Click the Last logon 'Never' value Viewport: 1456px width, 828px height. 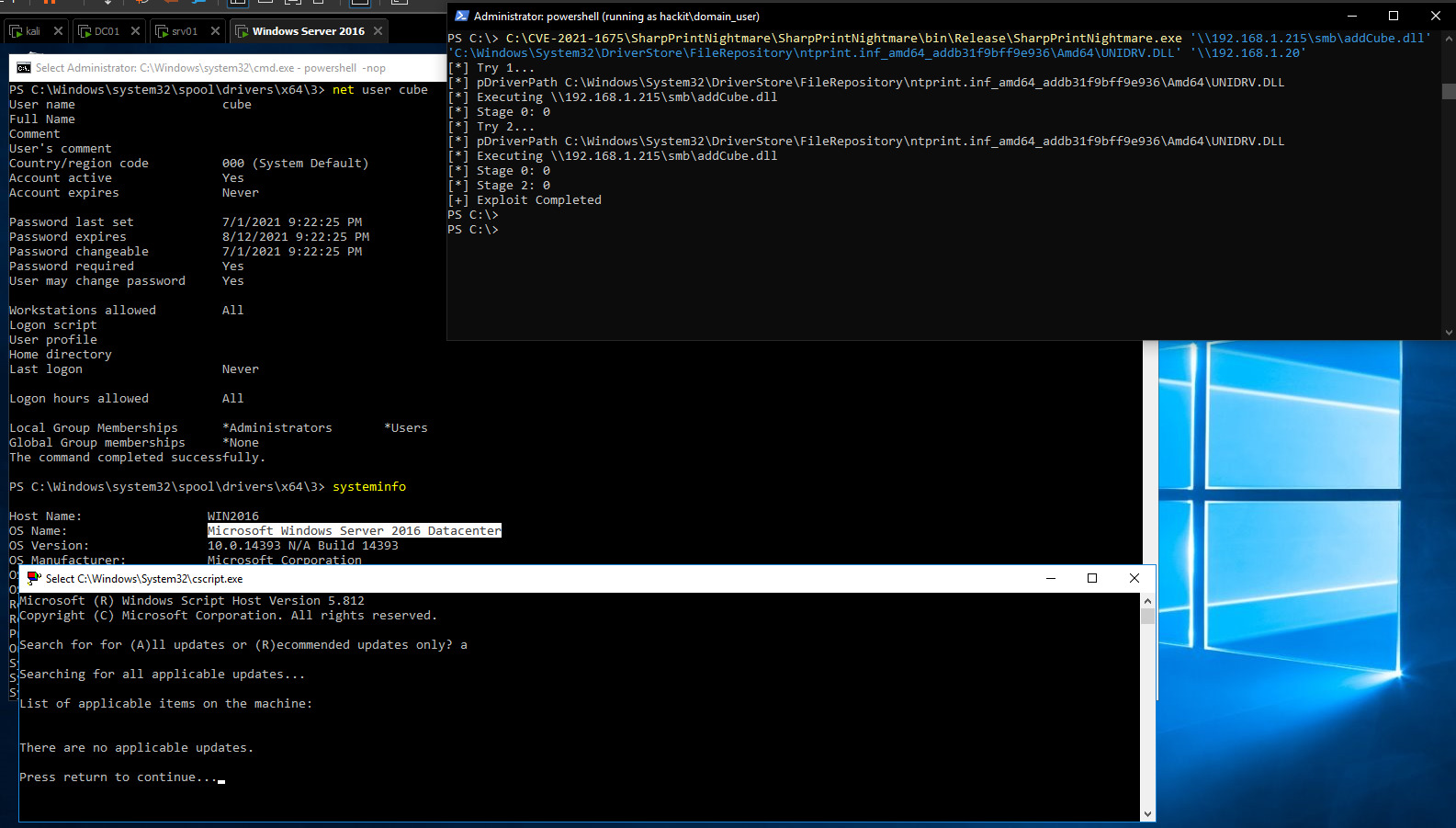point(241,369)
